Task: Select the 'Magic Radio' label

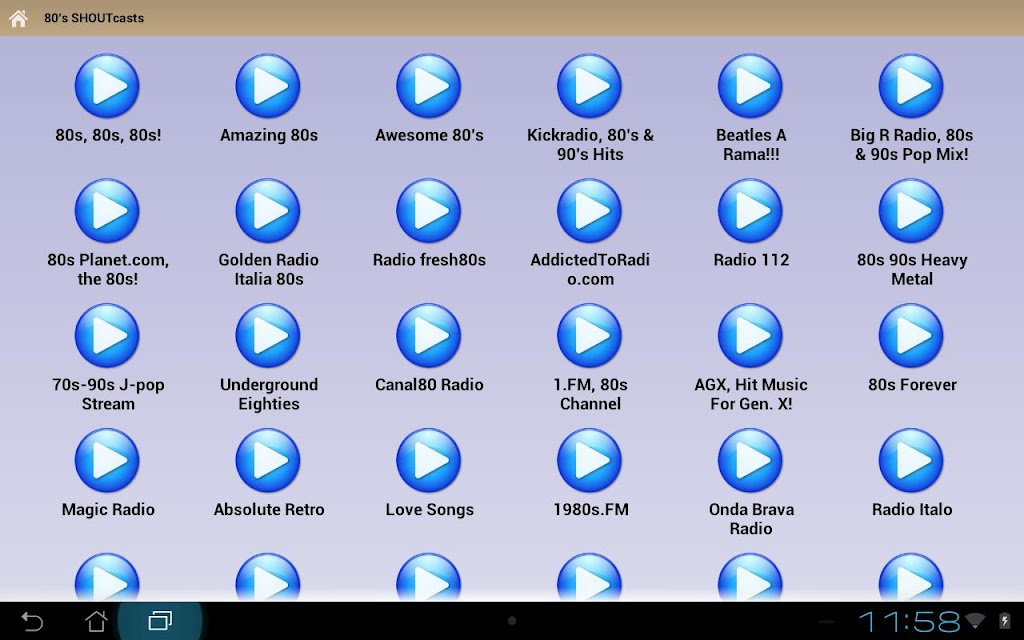Action: [108, 509]
